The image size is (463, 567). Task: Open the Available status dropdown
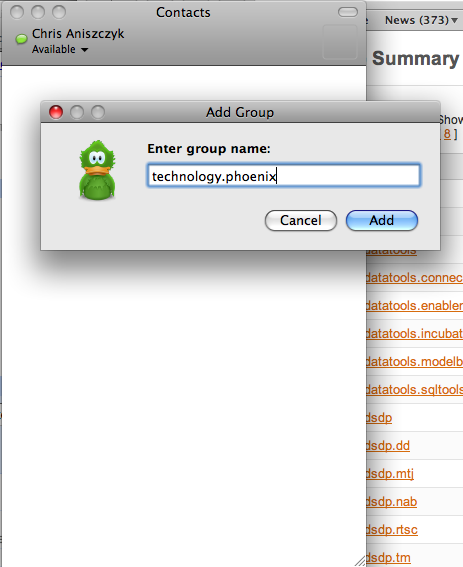tap(60, 49)
